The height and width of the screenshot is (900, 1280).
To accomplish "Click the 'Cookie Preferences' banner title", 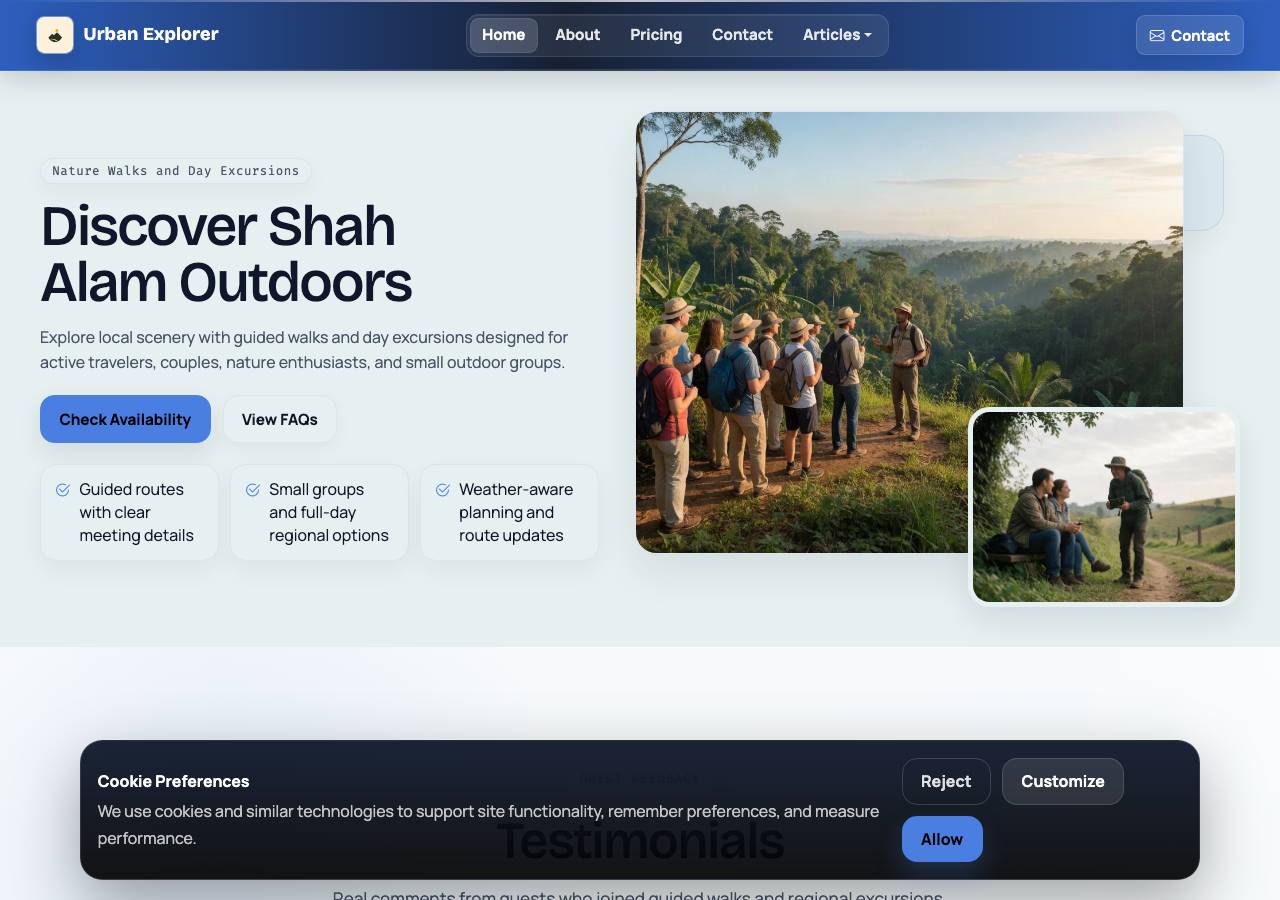I will pos(173,781).
